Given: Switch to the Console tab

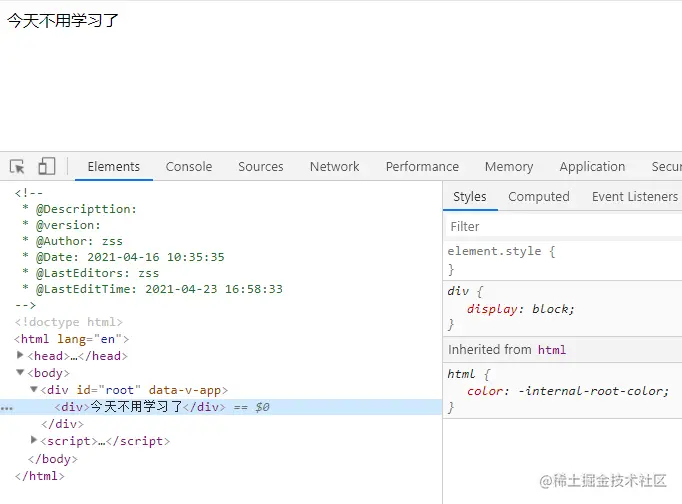Looking at the screenshot, I should 189,167.
